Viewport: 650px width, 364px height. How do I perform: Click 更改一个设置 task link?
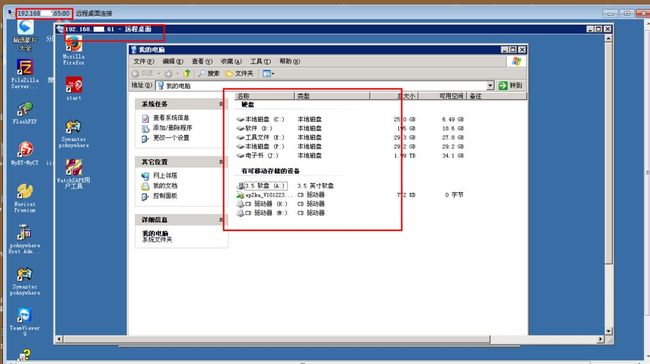pos(166,138)
